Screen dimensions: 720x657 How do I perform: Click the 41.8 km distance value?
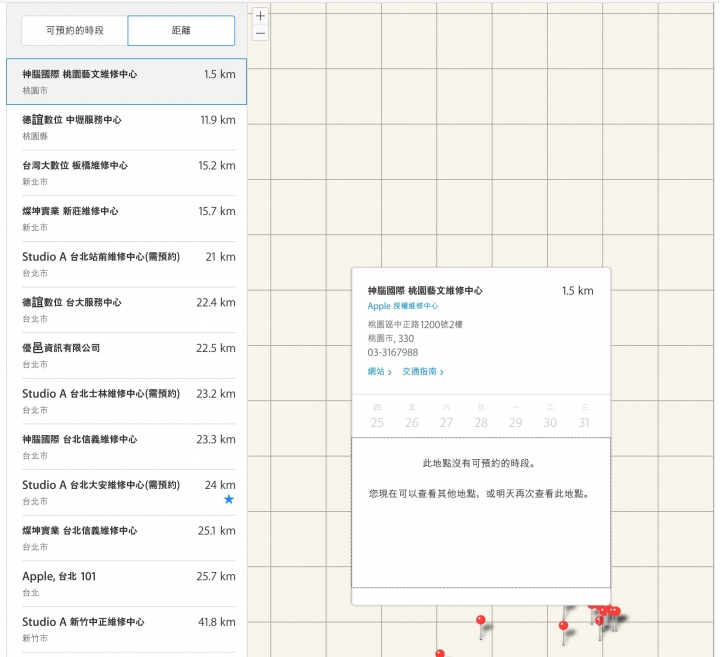(217, 622)
